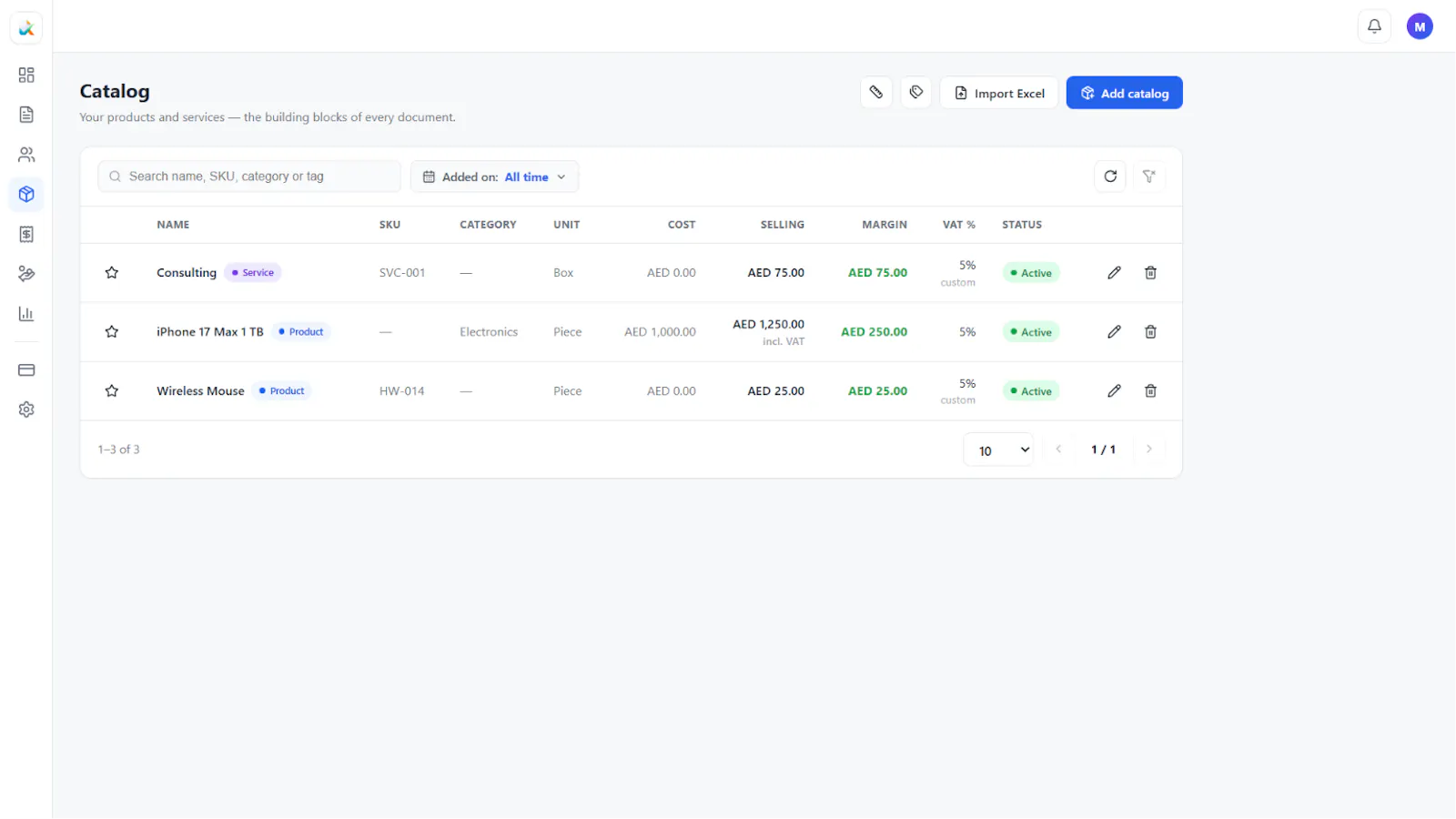
Task: Click AED 1,250.00 selling price
Action: point(769,325)
